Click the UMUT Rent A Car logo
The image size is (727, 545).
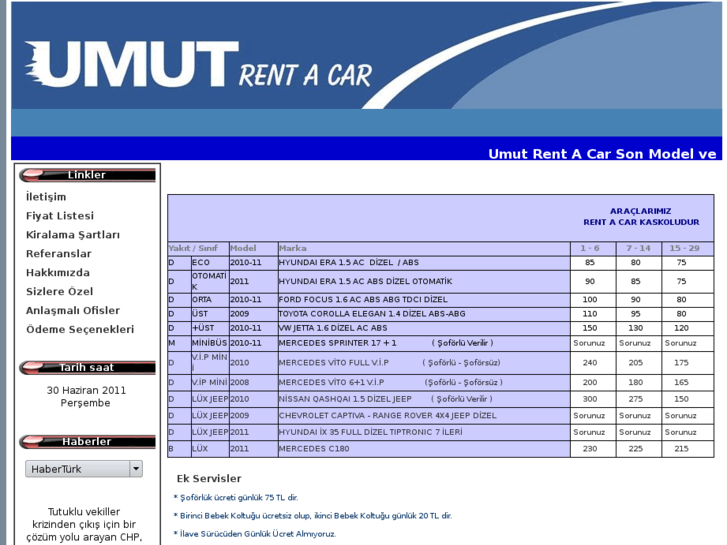(198, 64)
